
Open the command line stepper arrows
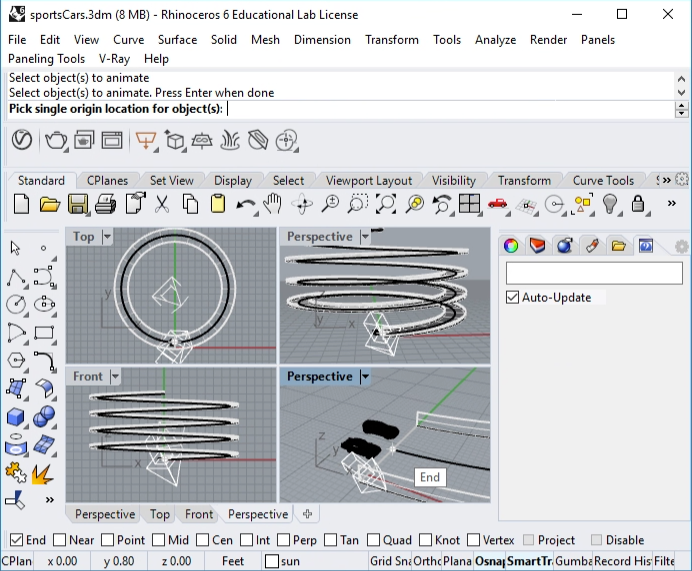tap(681, 109)
